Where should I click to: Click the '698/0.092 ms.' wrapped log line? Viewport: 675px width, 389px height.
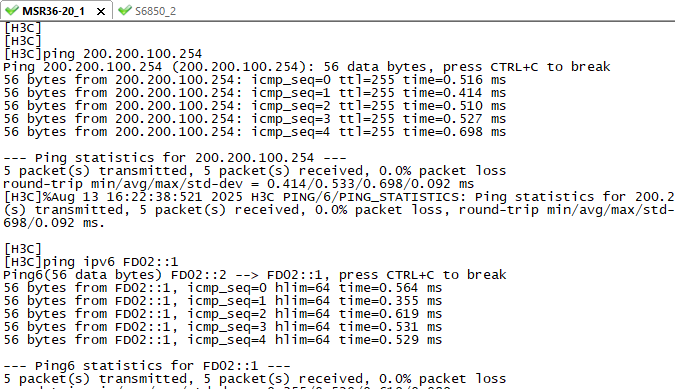[54, 223]
